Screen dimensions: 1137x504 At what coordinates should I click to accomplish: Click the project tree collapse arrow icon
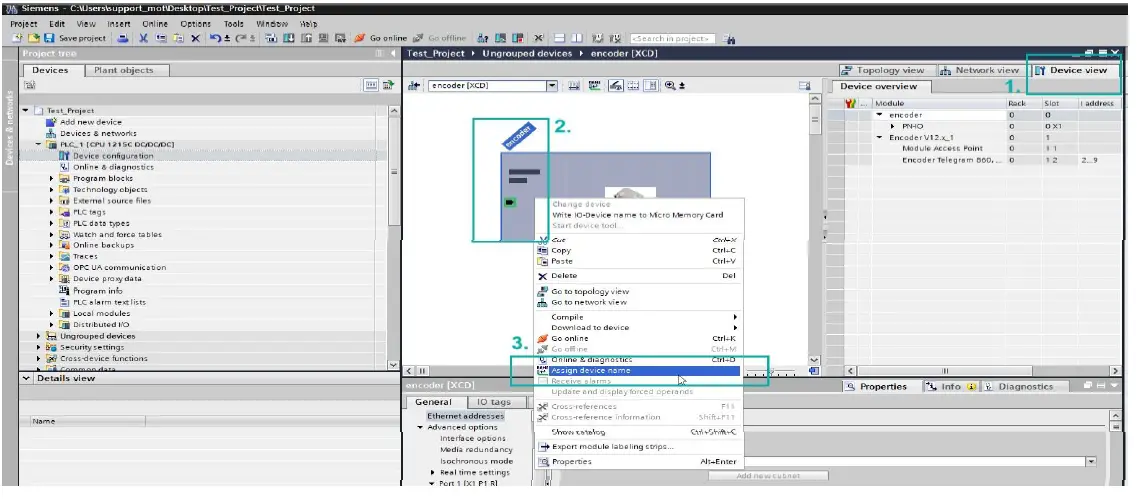click(x=393, y=54)
